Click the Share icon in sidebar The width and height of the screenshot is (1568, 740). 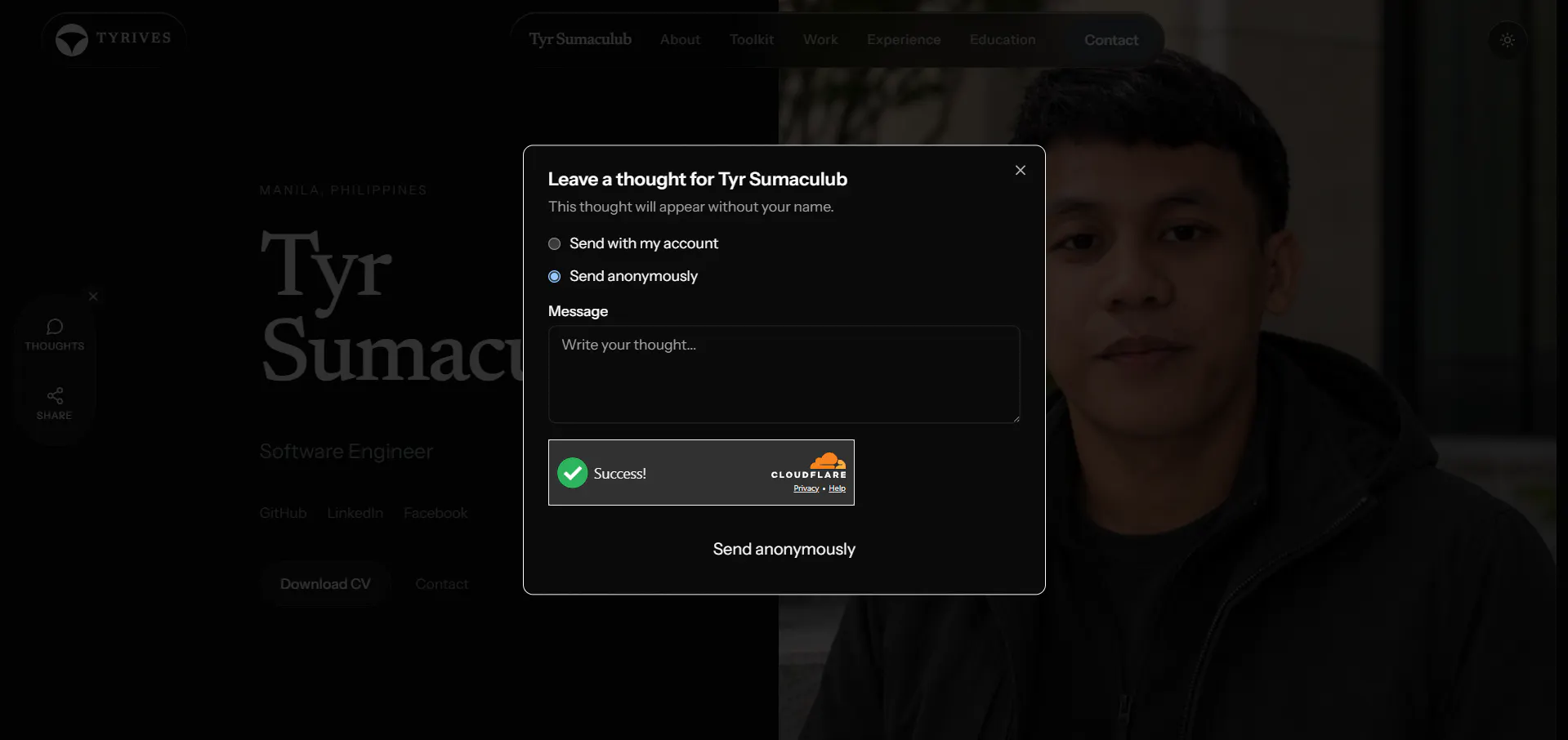tap(55, 395)
